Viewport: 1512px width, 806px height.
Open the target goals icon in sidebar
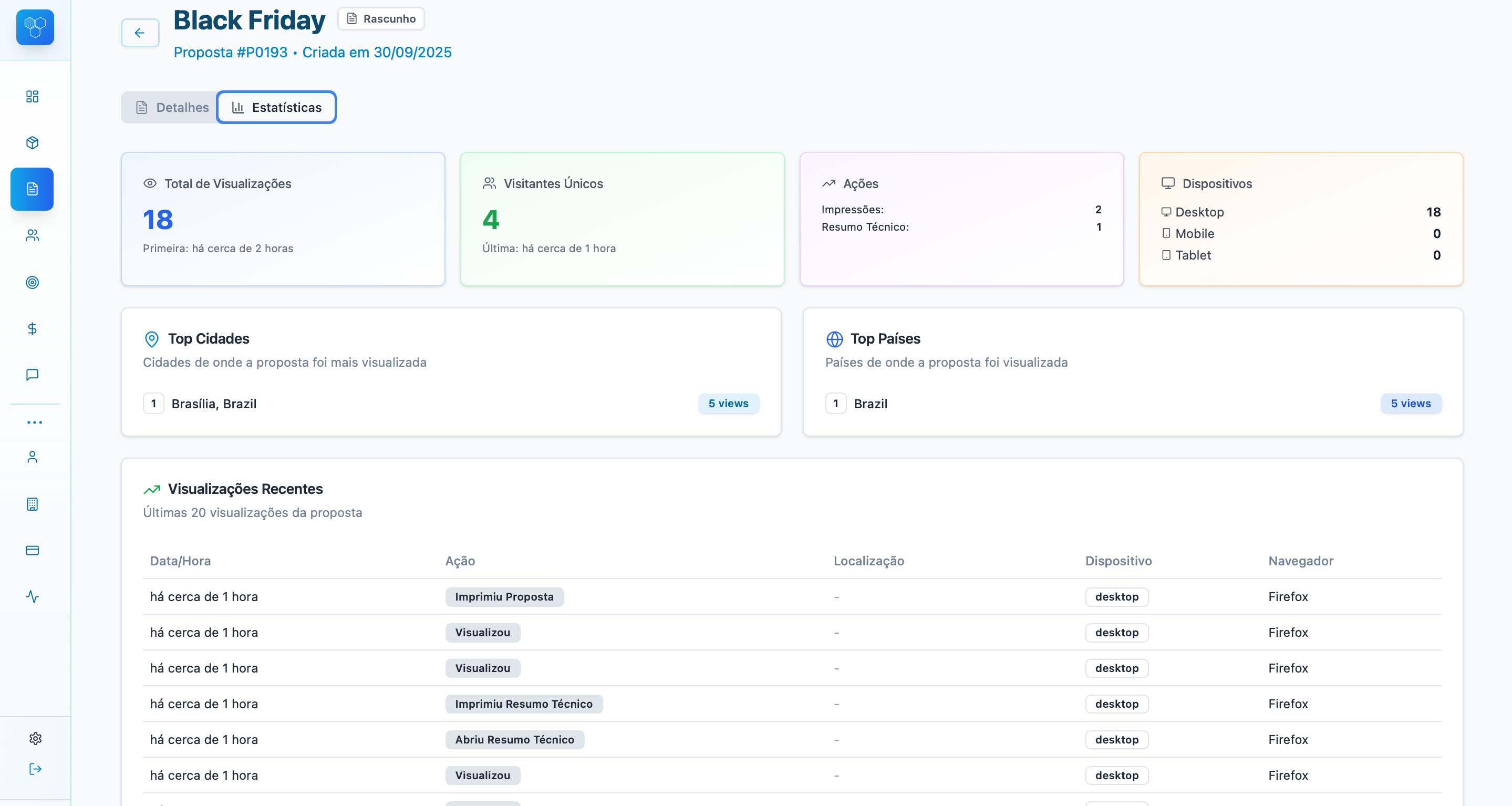[x=32, y=282]
